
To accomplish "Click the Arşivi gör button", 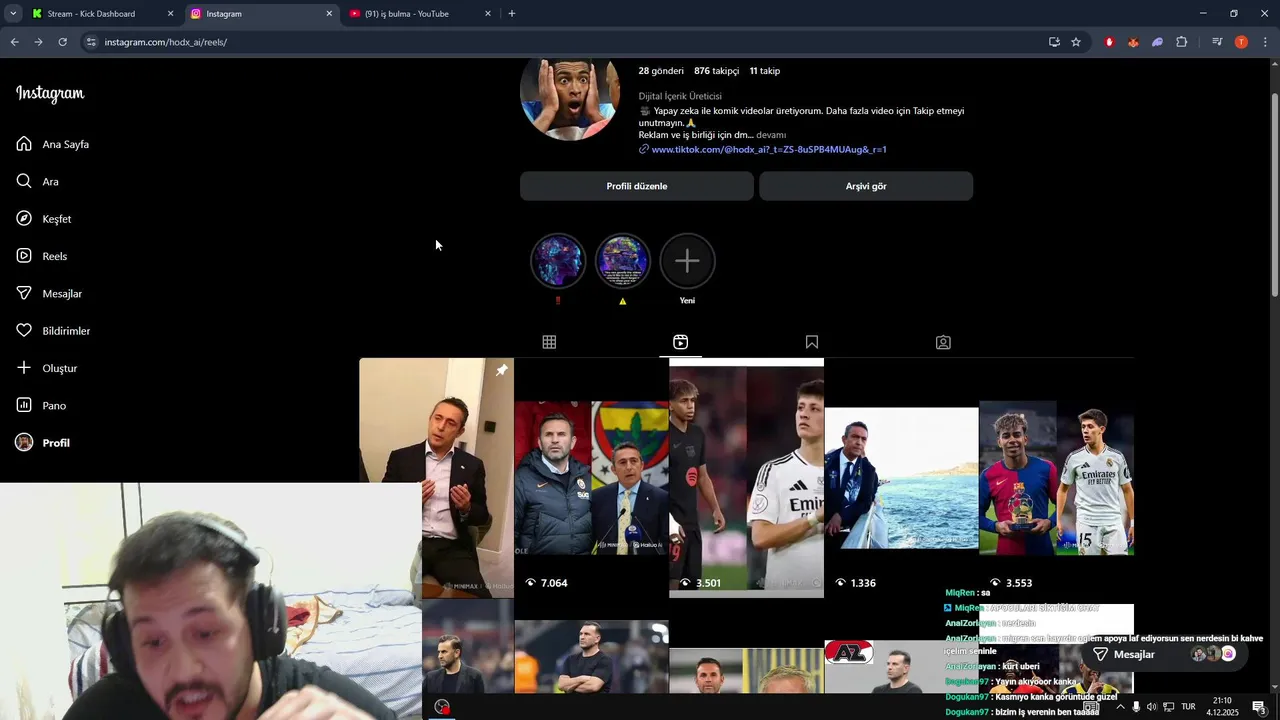I will 866,186.
